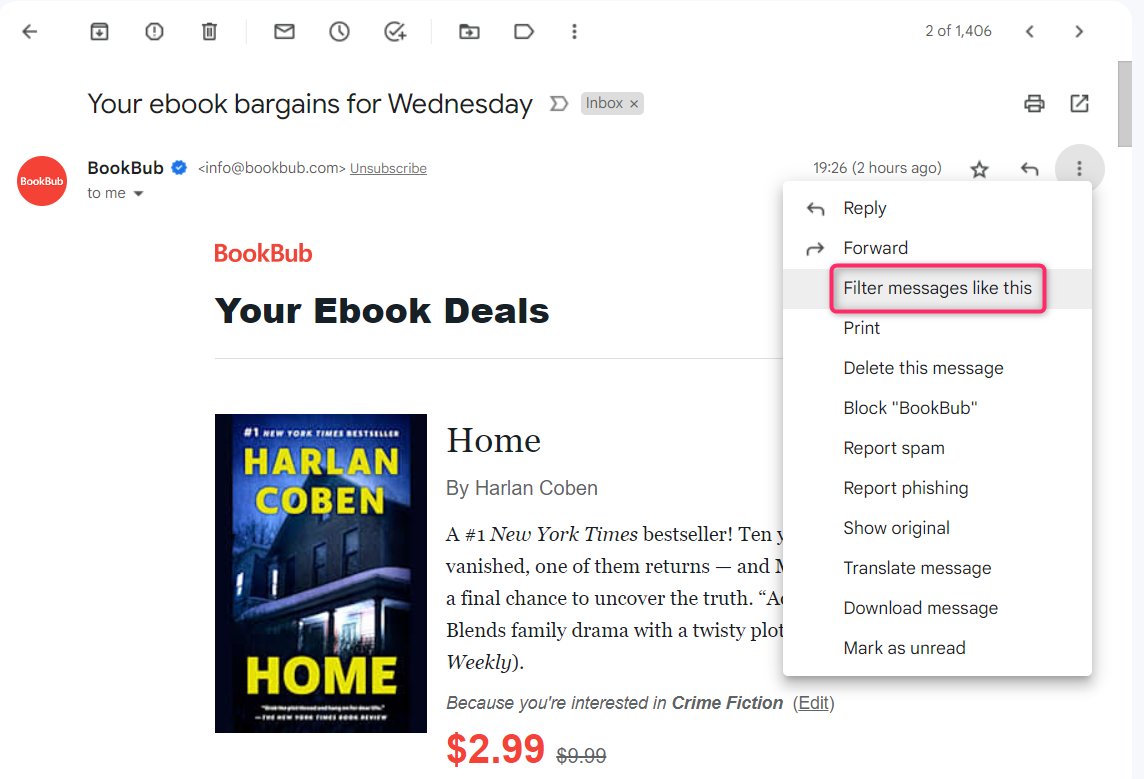Print the email using printer icon
1144x779 pixels.
[x=1035, y=103]
